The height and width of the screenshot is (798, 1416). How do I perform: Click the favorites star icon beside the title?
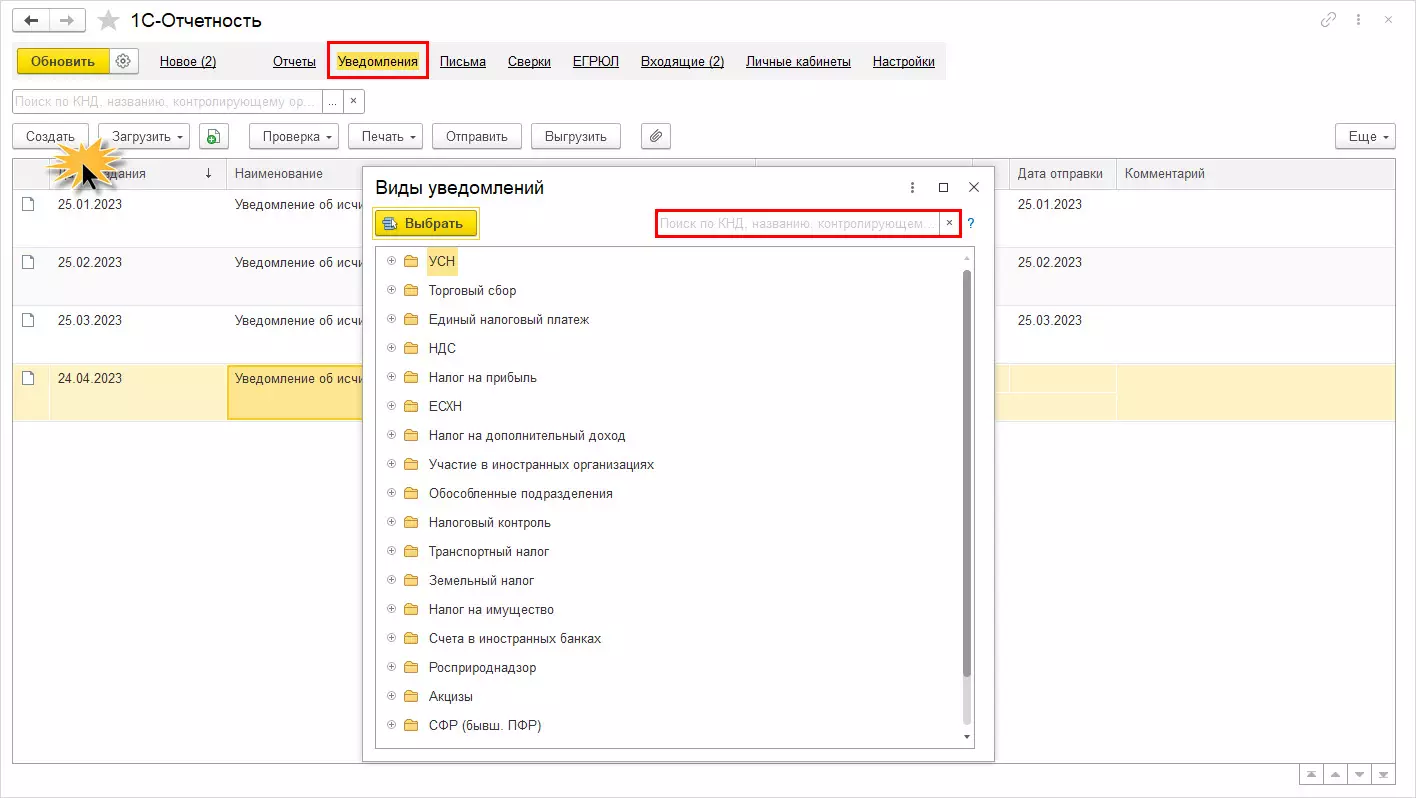(x=108, y=20)
